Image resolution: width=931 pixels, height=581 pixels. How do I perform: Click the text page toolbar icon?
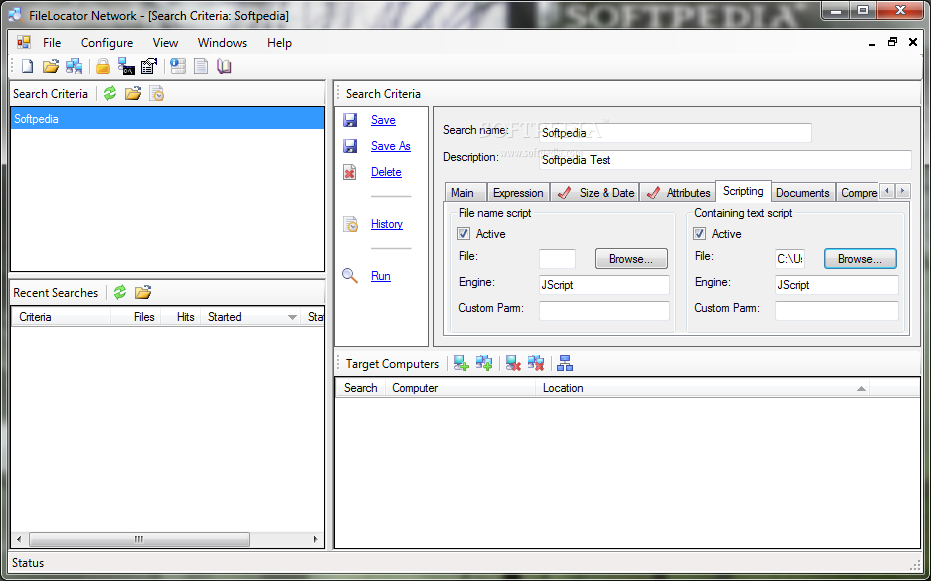pos(201,66)
